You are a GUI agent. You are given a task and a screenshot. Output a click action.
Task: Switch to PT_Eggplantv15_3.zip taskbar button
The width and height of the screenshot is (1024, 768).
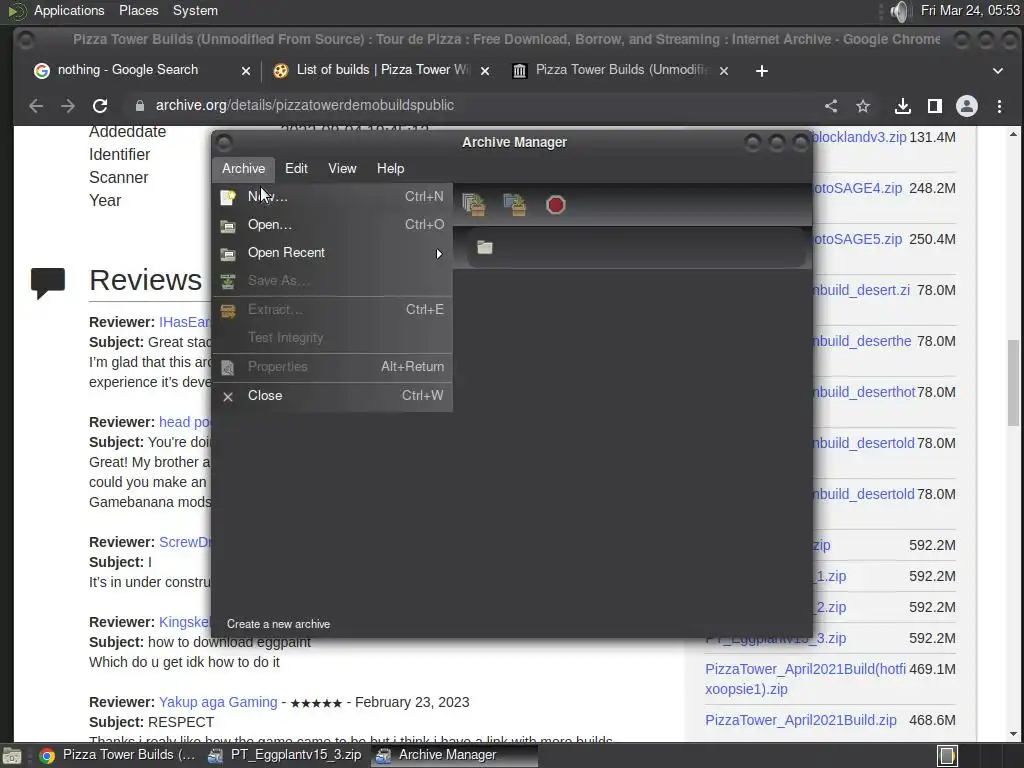coord(285,755)
